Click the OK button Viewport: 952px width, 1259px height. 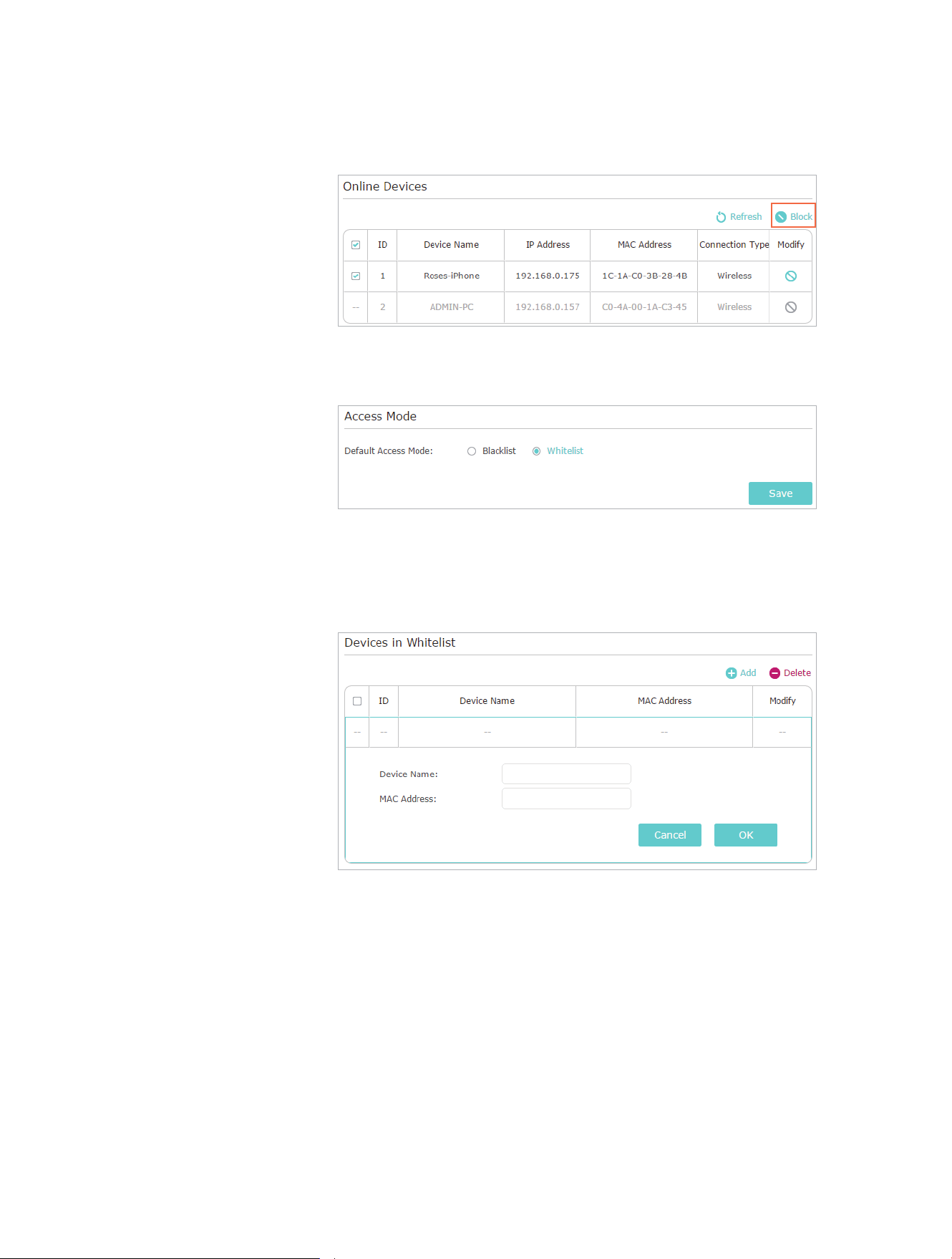pyautogui.click(x=746, y=835)
